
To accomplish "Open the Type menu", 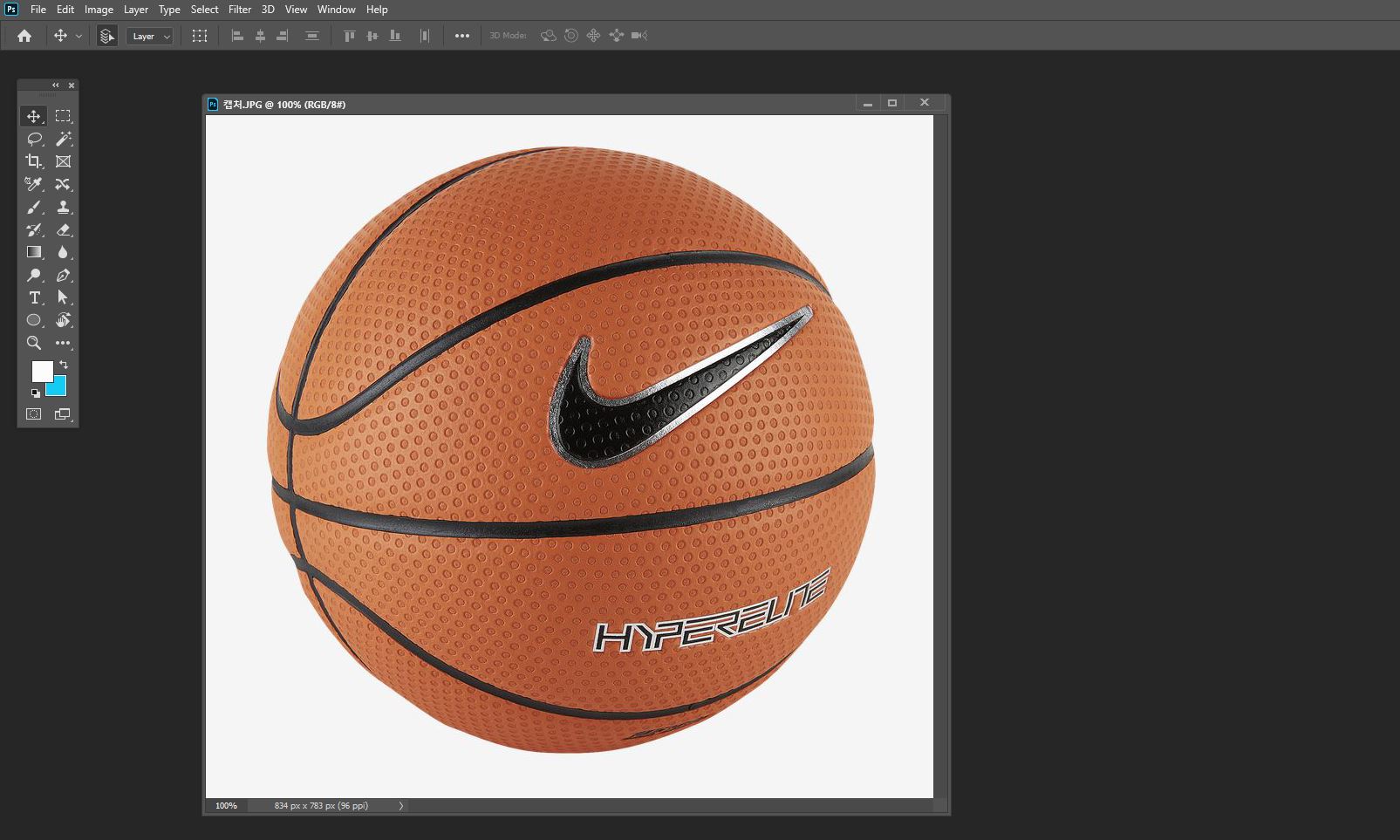I will pos(169,10).
